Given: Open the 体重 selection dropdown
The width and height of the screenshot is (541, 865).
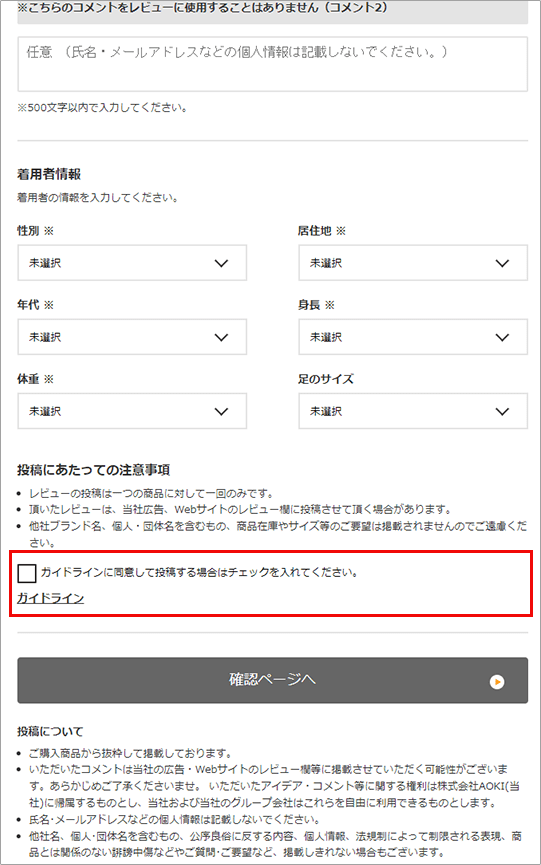Looking at the screenshot, I should point(132,411).
